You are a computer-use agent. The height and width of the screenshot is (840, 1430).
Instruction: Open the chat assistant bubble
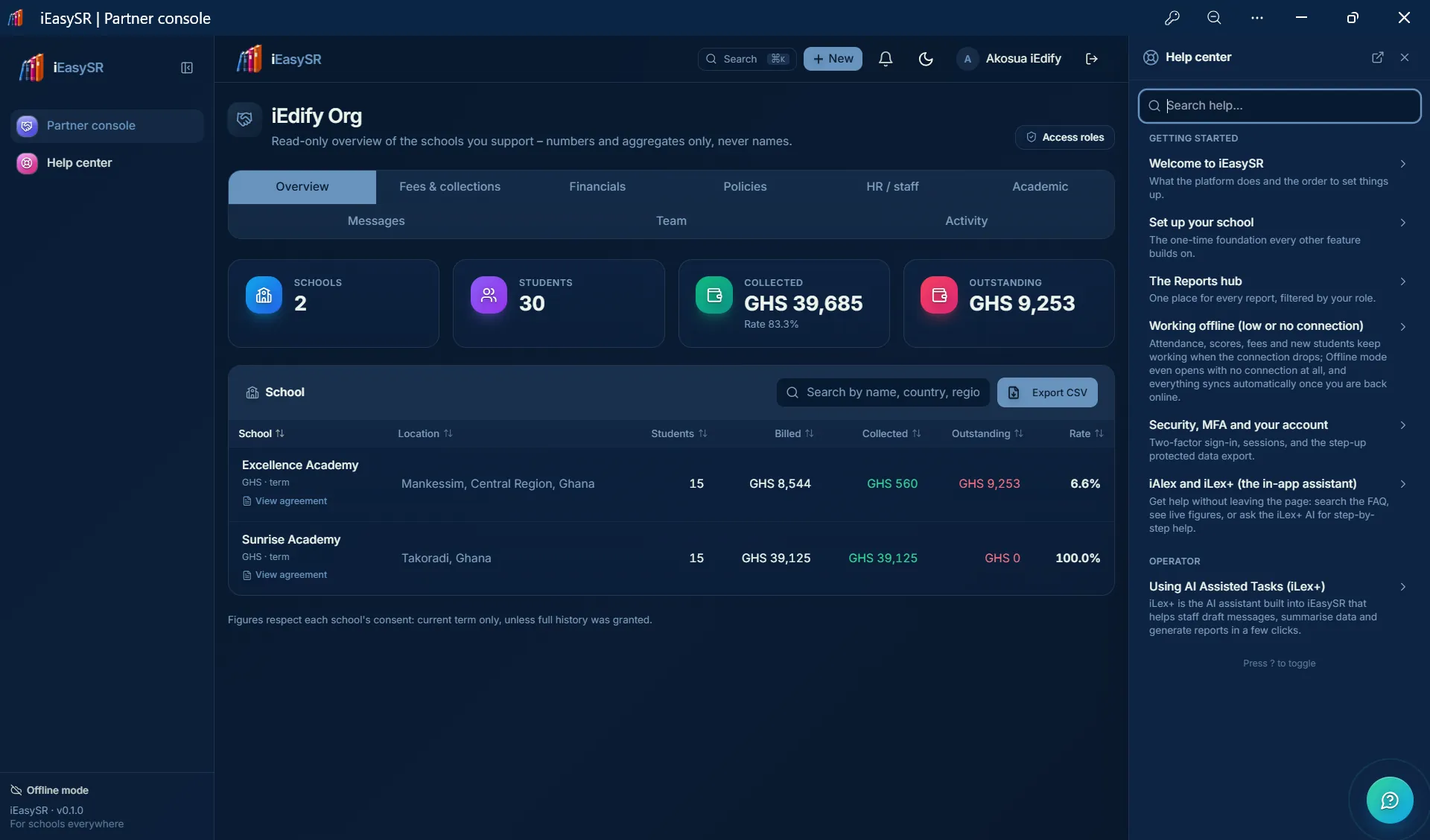click(1390, 801)
